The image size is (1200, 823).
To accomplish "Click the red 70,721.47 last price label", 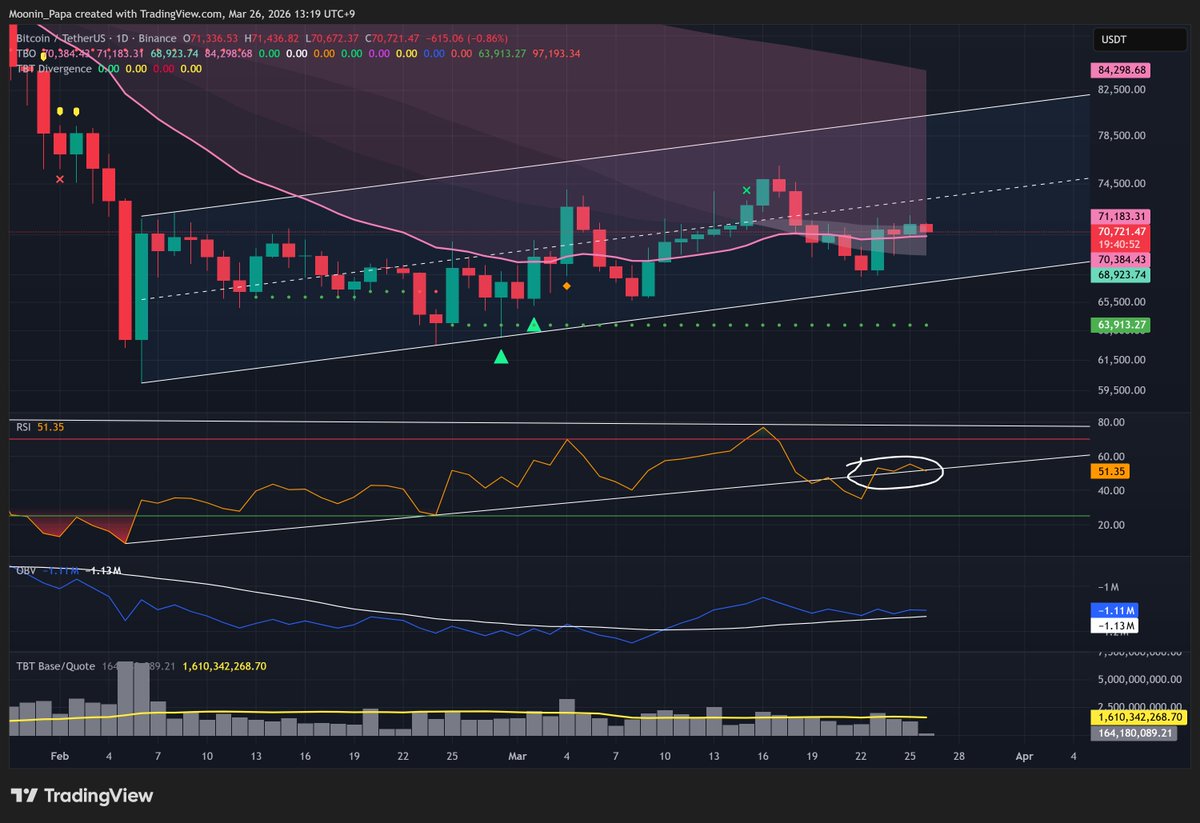I will point(1120,230).
